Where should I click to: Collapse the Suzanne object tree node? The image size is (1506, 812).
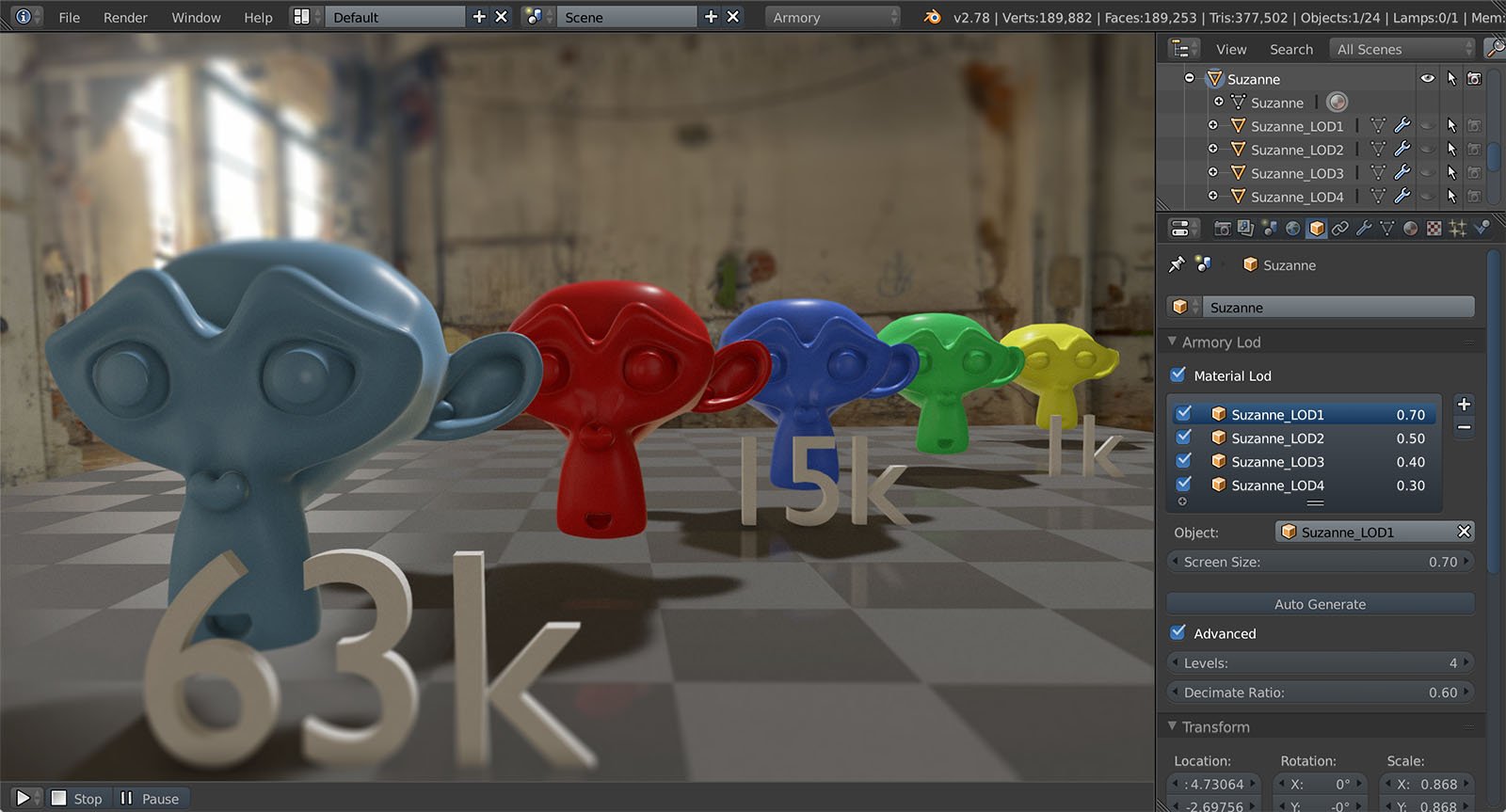tap(1189, 77)
